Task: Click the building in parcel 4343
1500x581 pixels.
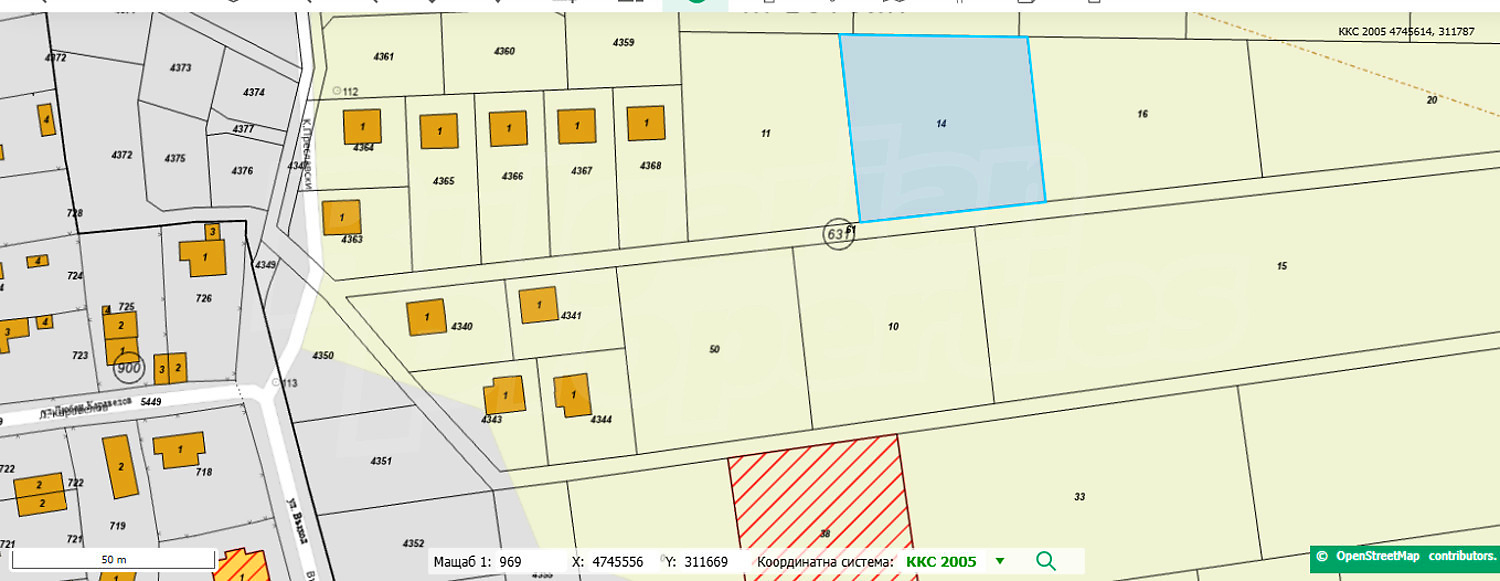Action: pyautogui.click(x=504, y=396)
